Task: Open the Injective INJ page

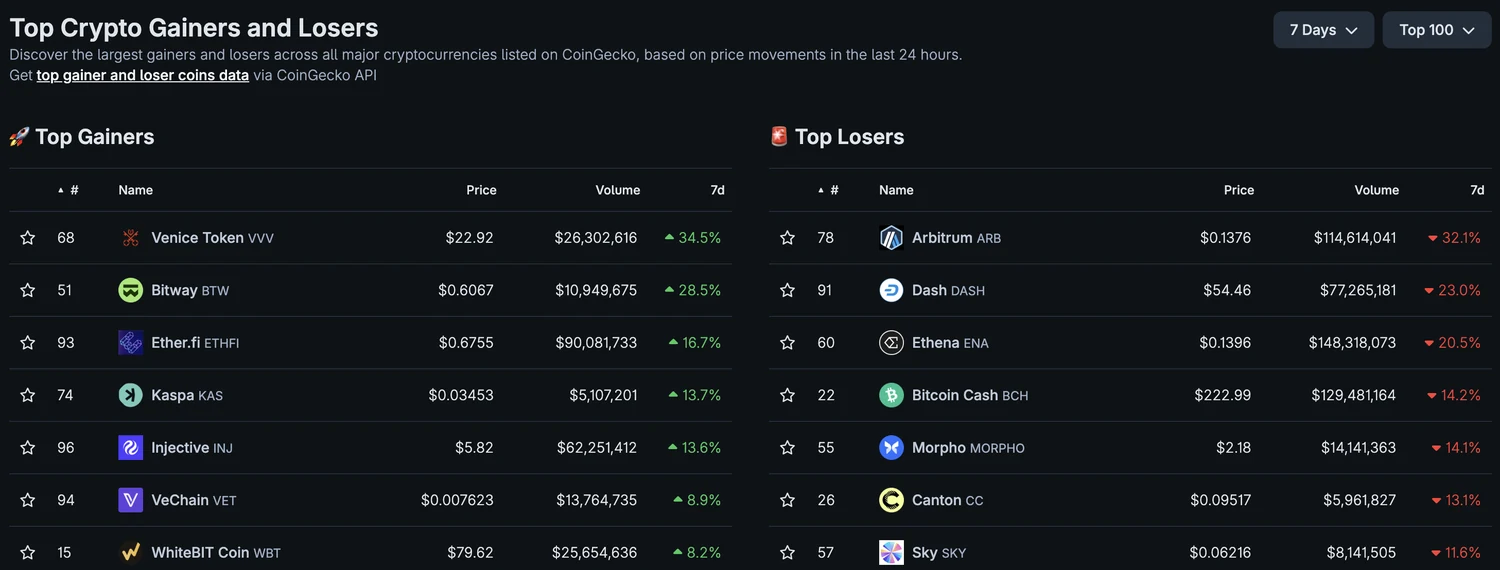Action: pyautogui.click(x=192, y=447)
